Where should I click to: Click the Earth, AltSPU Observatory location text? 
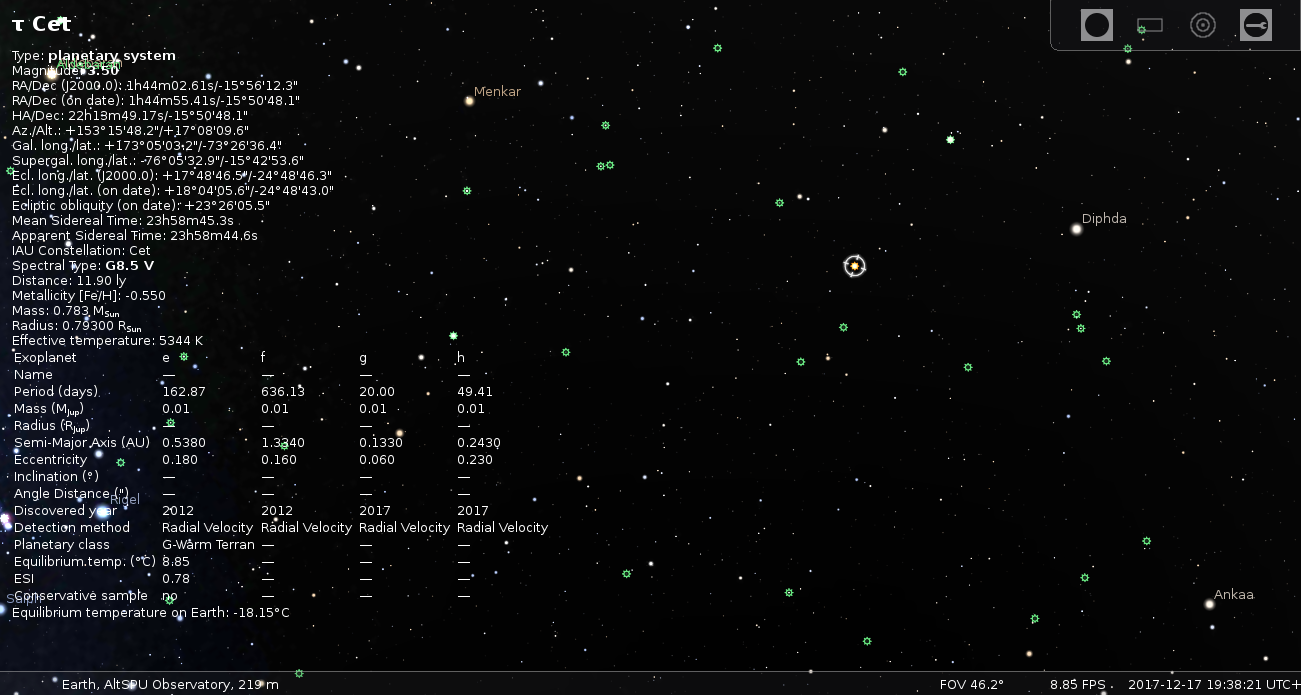170,684
